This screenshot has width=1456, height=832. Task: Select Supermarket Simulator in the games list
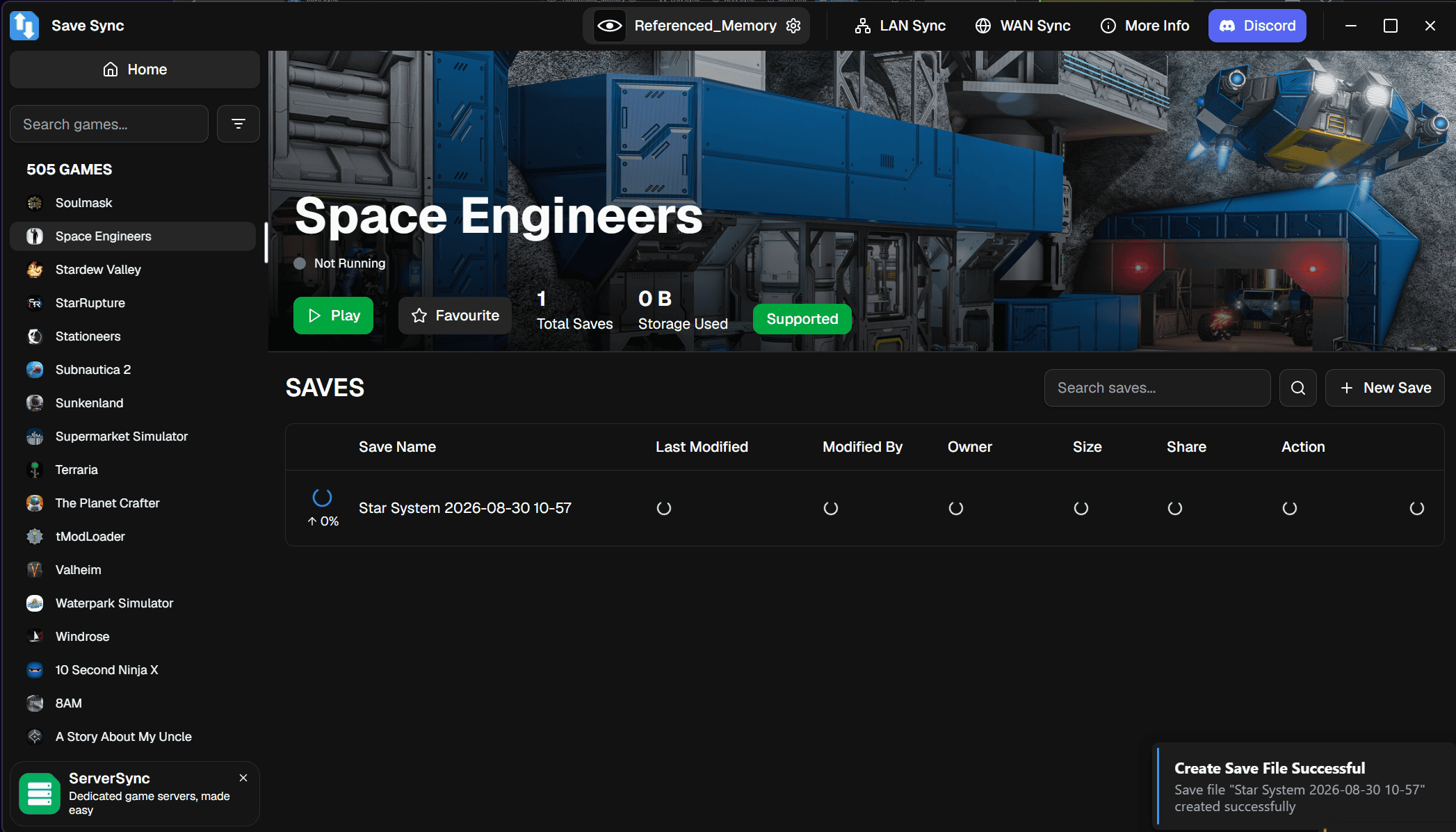pyautogui.click(x=133, y=437)
